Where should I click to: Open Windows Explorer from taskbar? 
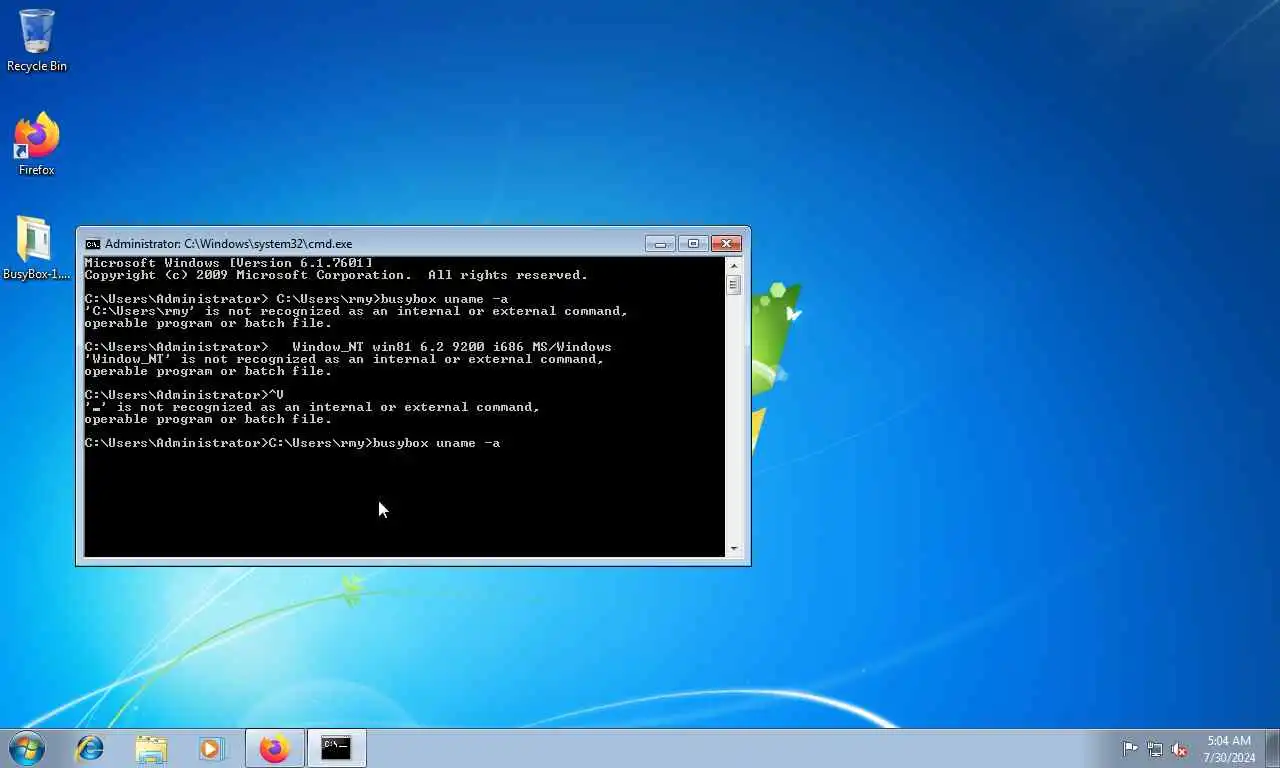coord(151,748)
